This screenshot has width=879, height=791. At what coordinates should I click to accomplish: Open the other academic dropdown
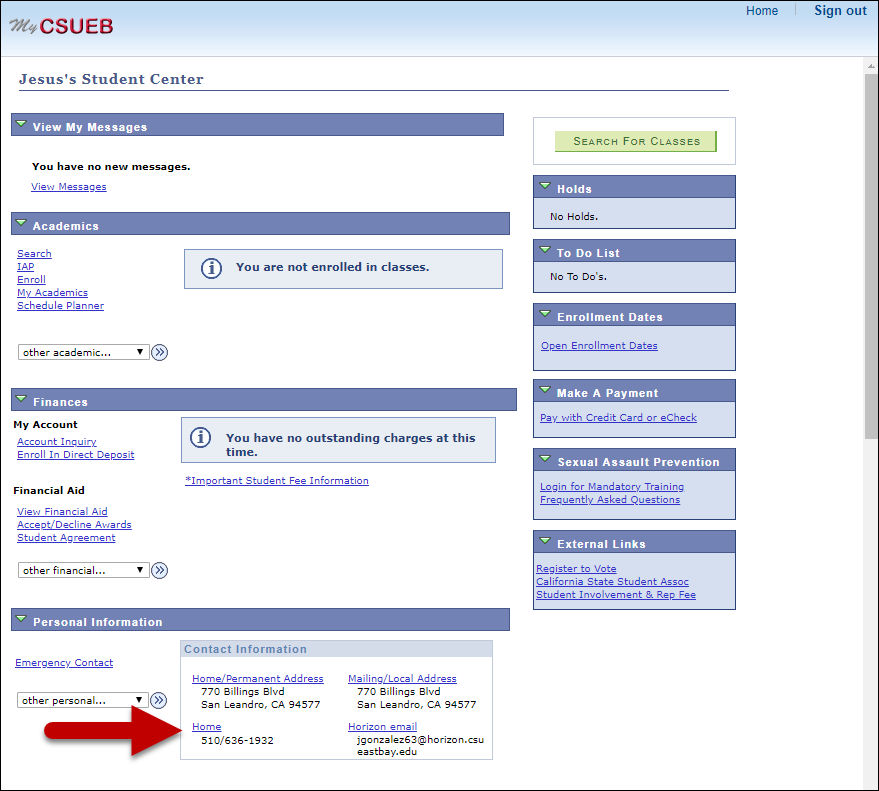click(x=84, y=352)
